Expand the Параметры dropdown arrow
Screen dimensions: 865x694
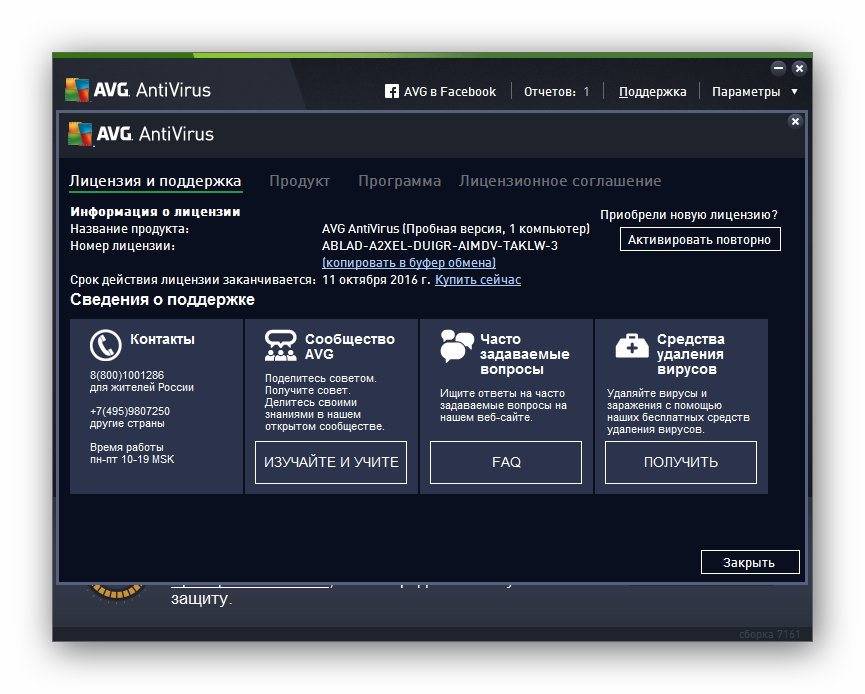pos(794,92)
